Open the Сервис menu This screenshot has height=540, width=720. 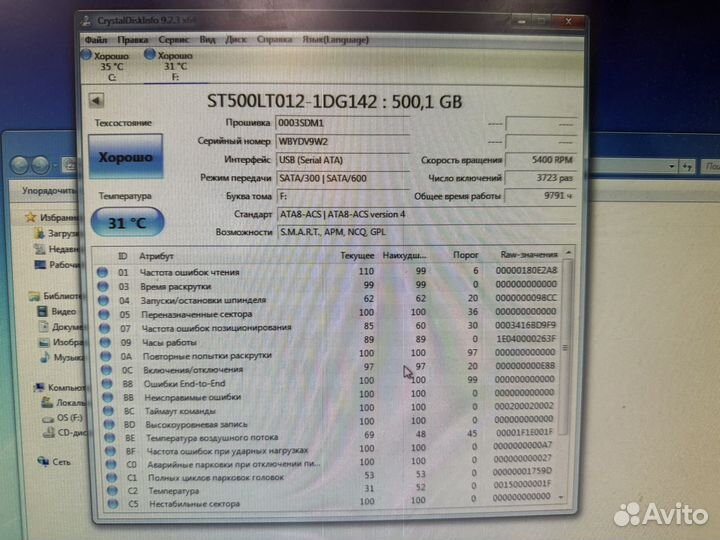click(x=174, y=40)
